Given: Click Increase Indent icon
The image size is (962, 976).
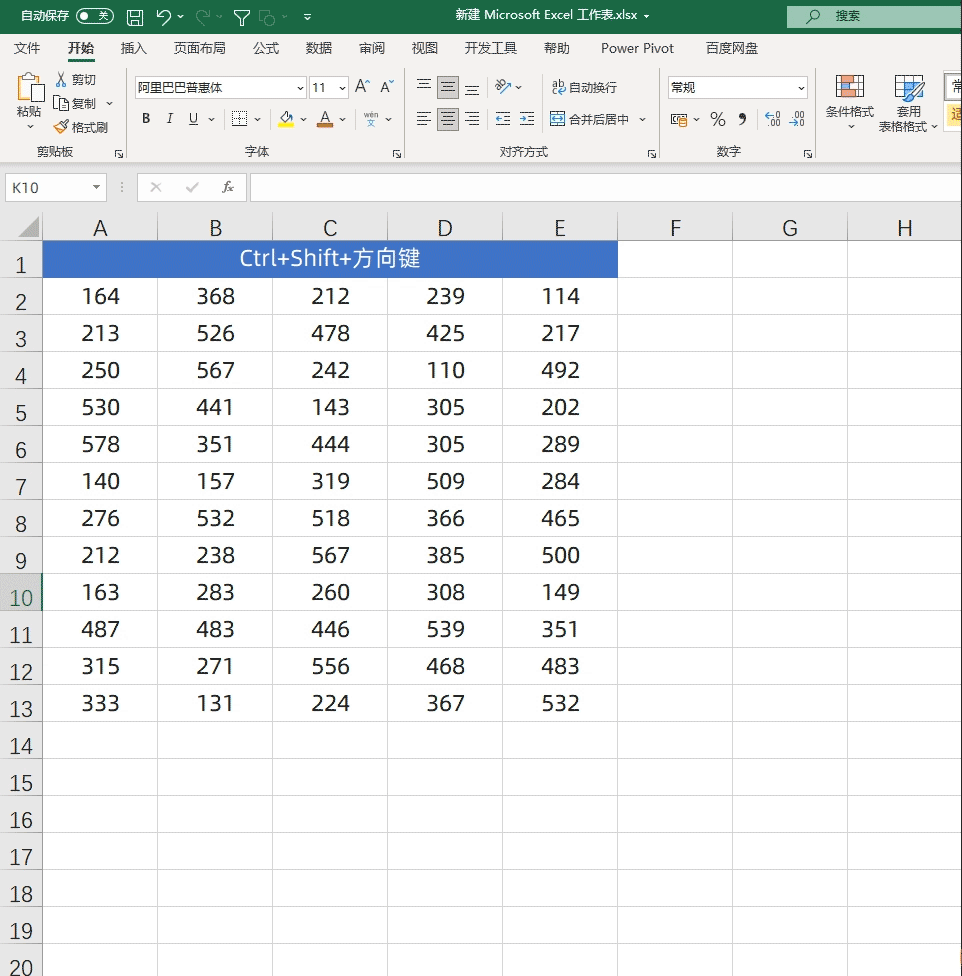Looking at the screenshot, I should click(527, 119).
